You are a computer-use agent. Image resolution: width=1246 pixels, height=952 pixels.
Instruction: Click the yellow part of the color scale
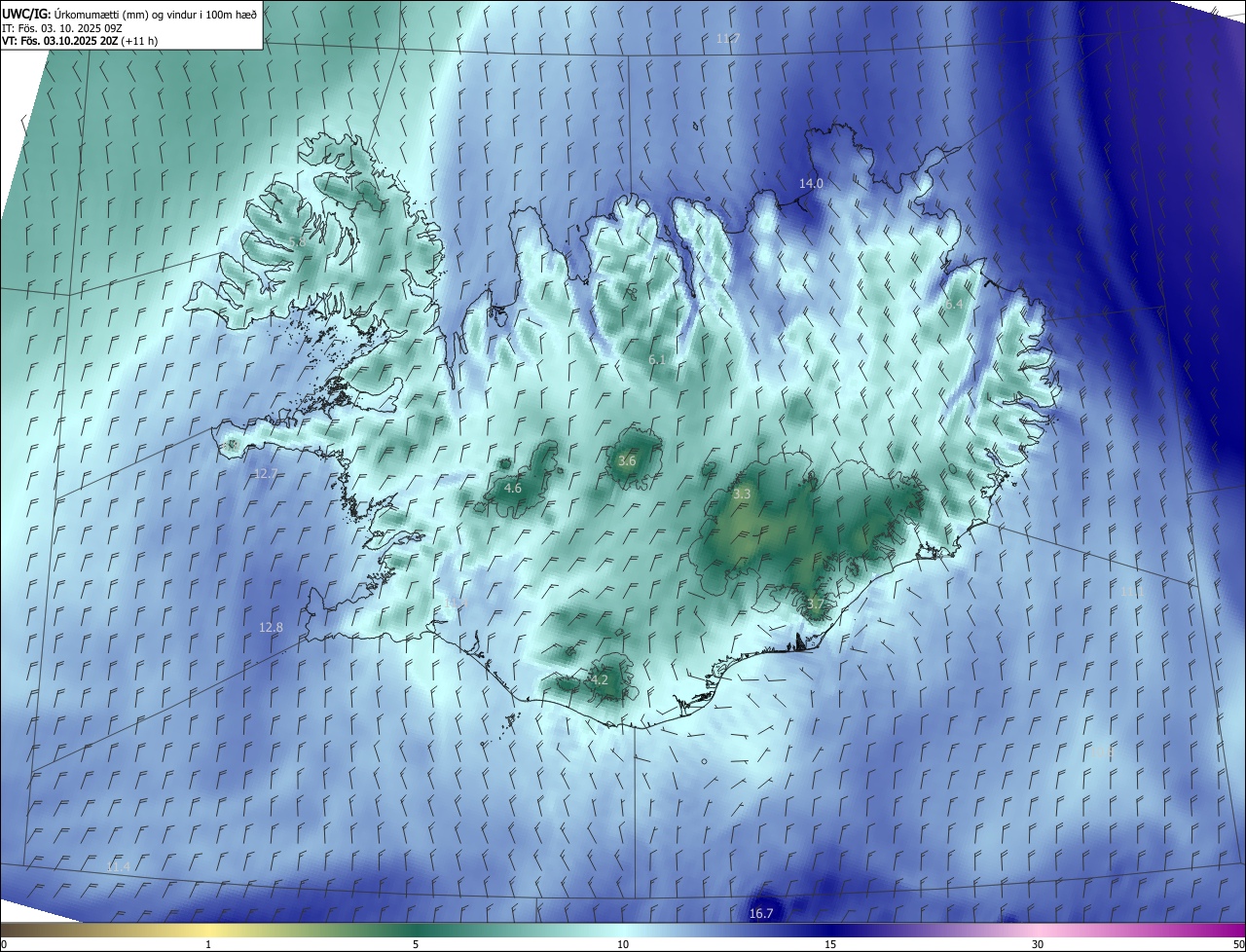click(x=208, y=931)
